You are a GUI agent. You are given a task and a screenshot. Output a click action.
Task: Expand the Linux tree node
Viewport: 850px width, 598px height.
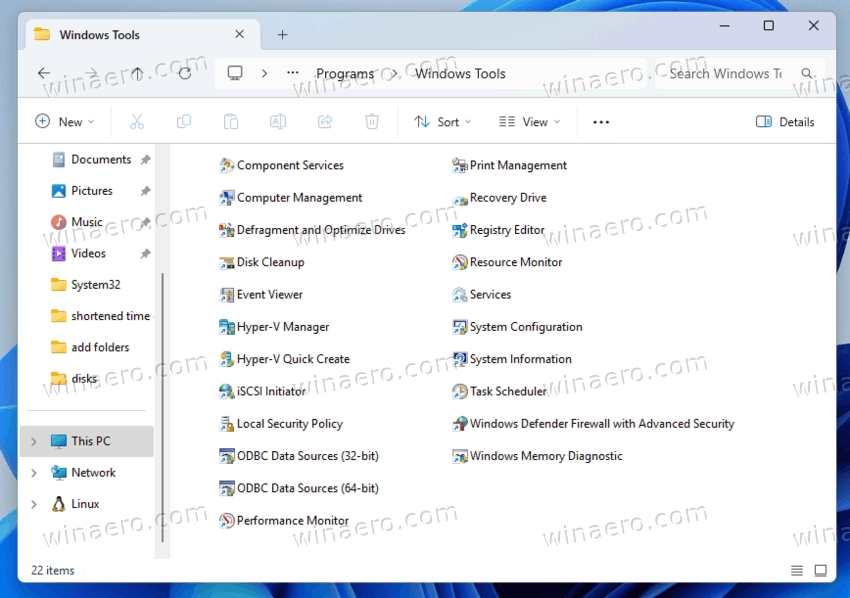[x=34, y=504]
